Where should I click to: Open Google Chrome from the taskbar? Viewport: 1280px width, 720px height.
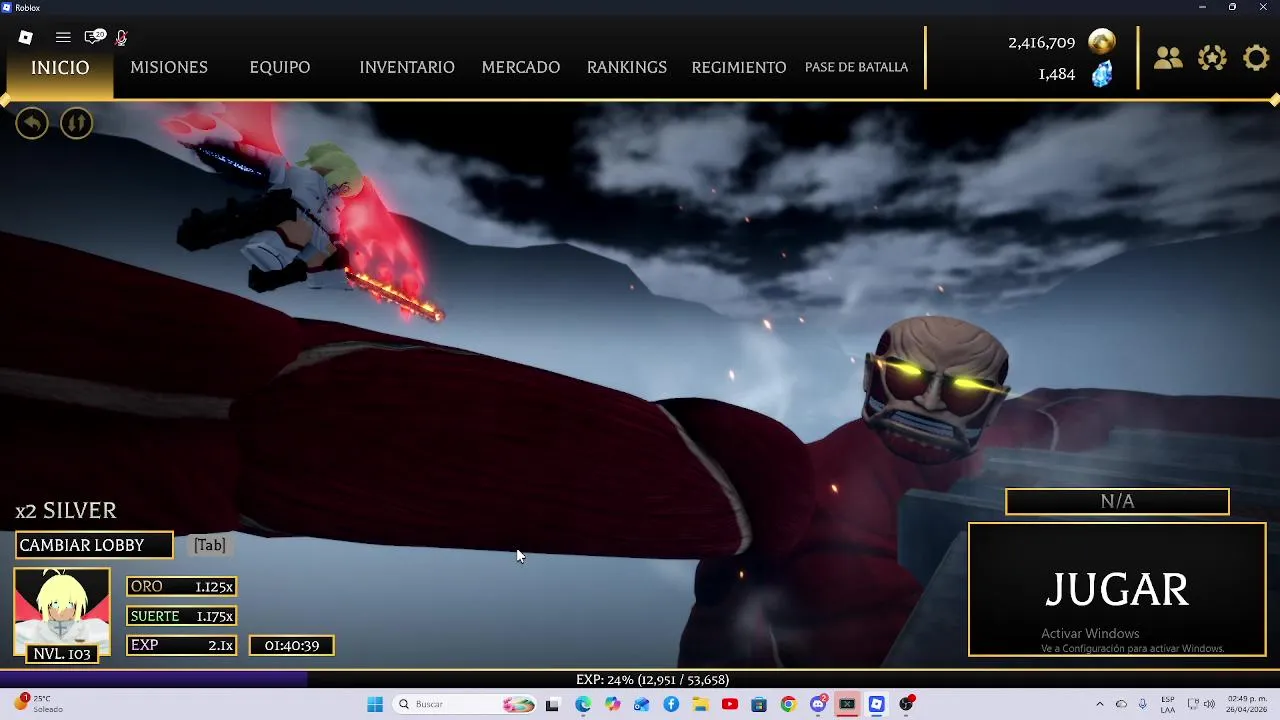788,704
